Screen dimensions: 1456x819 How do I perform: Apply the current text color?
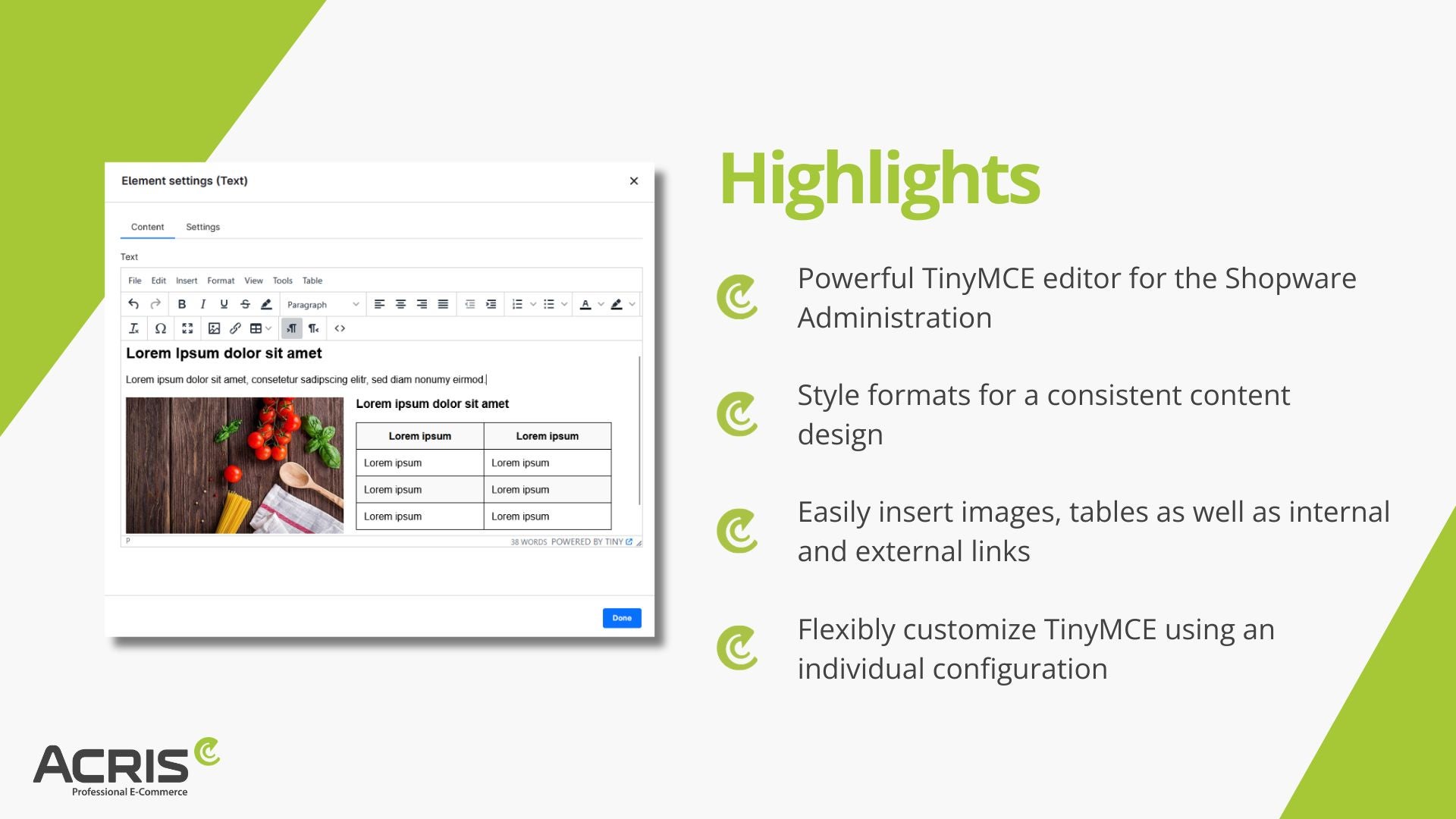[585, 304]
